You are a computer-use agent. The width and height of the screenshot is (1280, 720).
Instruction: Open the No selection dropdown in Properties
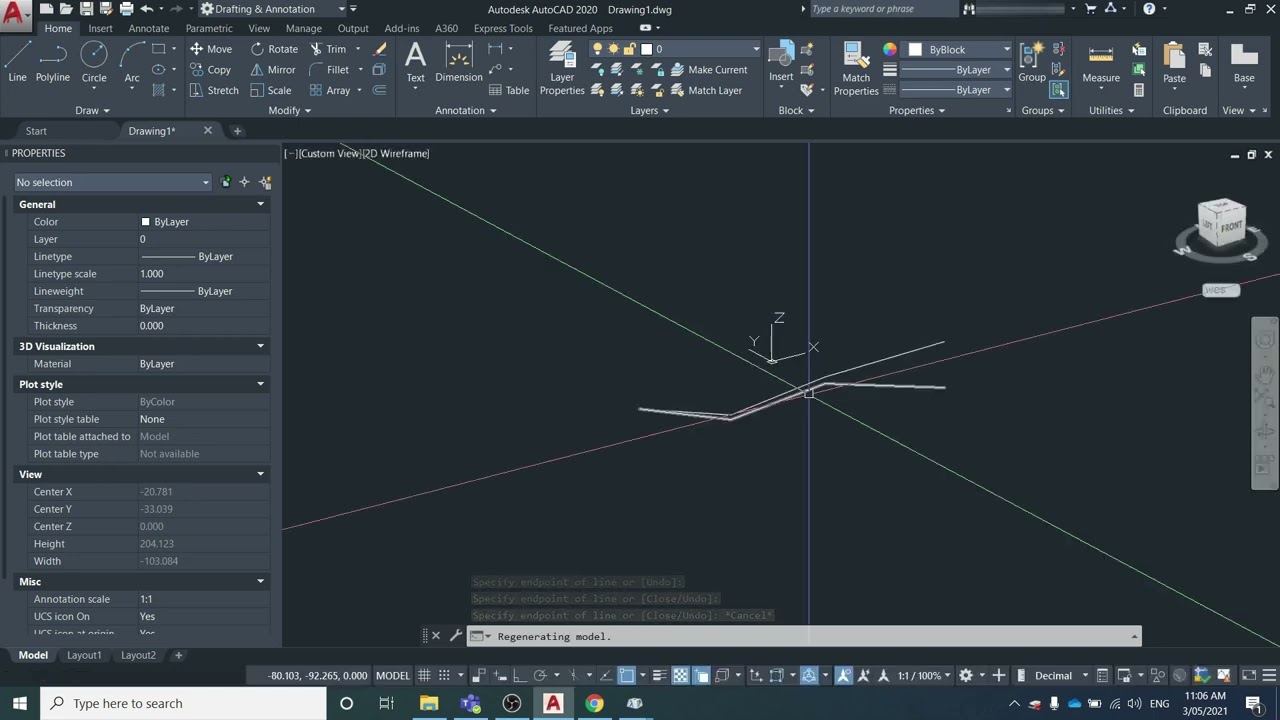pyautogui.click(x=112, y=182)
